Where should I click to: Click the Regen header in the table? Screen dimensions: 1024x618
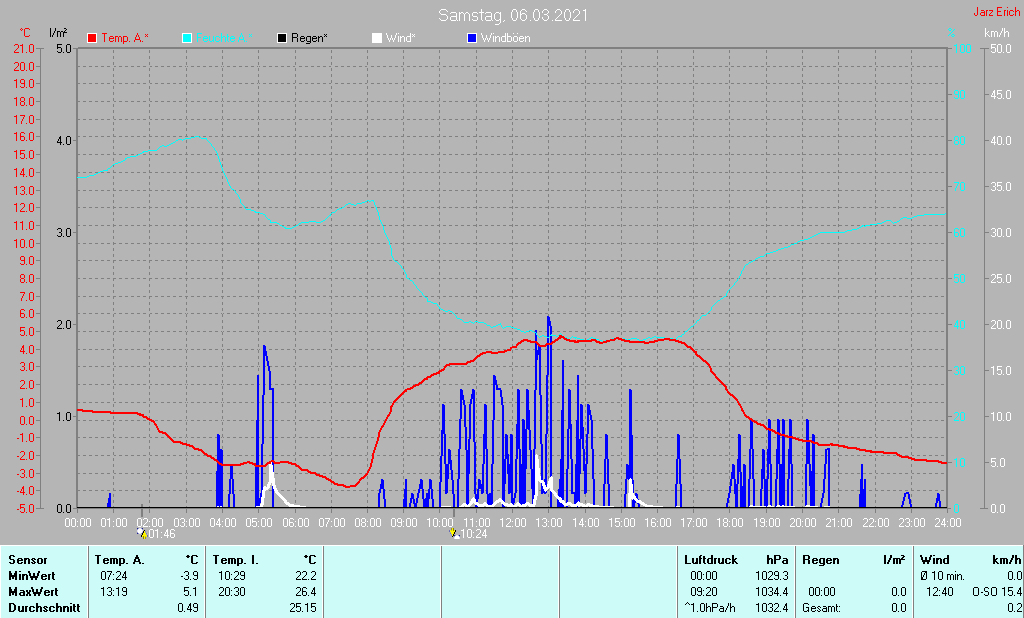pyautogui.click(x=821, y=560)
